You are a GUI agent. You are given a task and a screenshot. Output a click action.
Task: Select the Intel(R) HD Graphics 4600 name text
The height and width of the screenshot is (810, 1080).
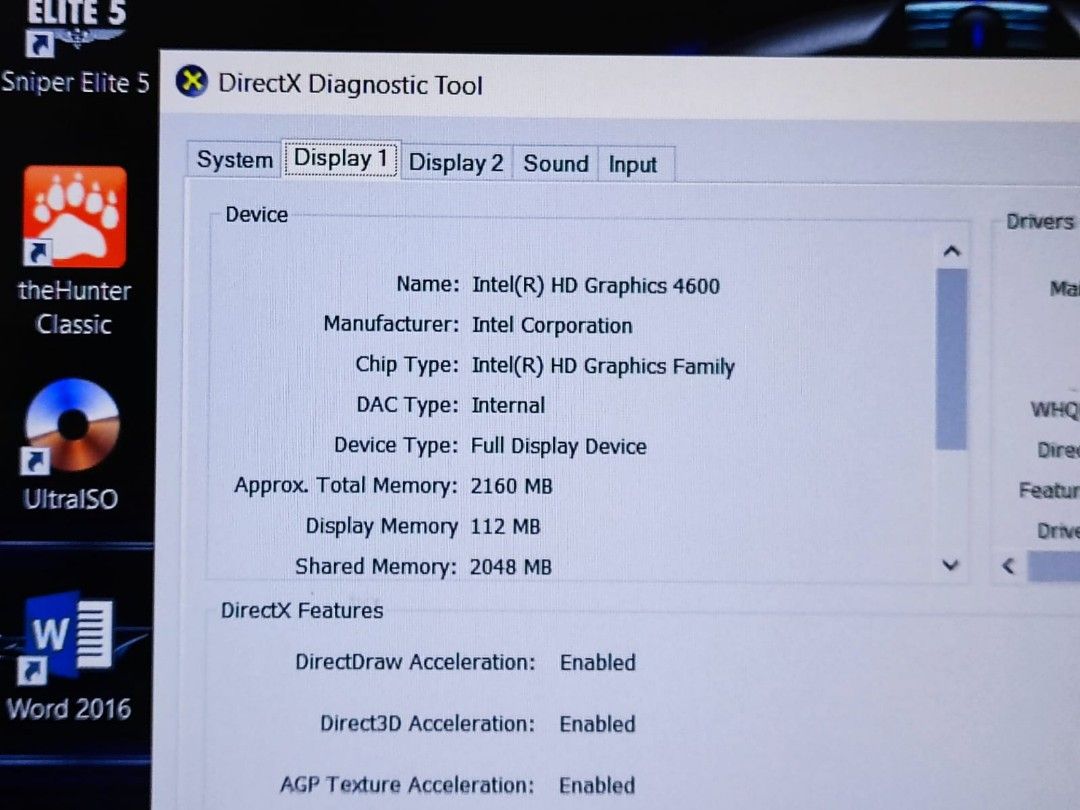pos(595,286)
